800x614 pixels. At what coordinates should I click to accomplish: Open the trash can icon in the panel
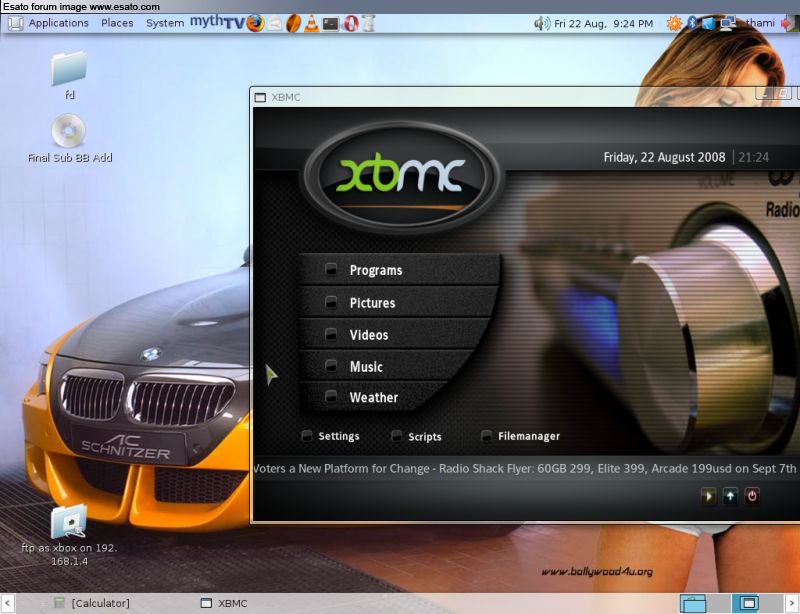click(369, 23)
